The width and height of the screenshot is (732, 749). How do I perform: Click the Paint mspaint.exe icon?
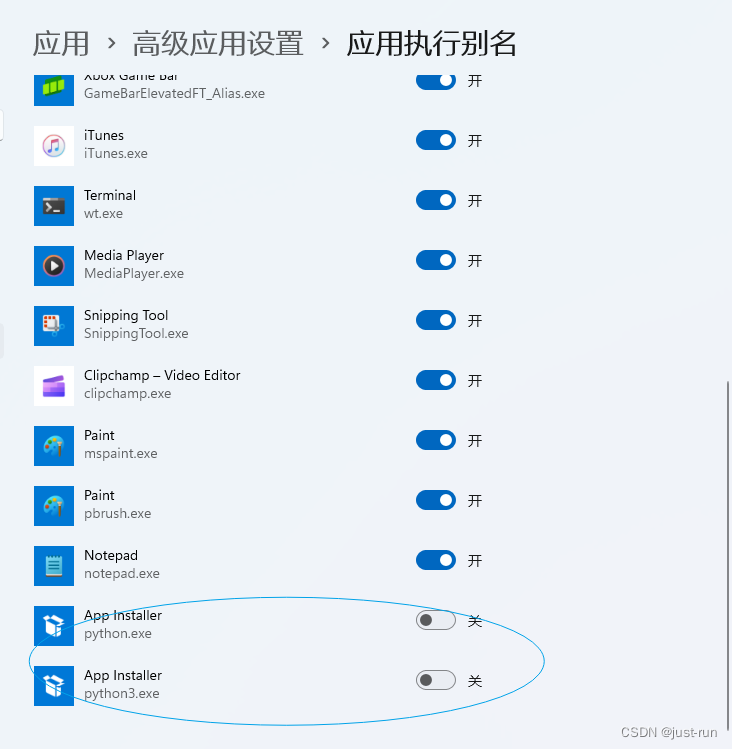tap(54, 446)
